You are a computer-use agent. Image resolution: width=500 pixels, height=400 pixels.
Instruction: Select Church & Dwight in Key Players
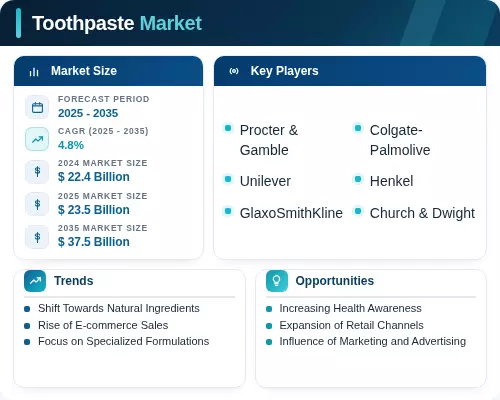coord(422,213)
